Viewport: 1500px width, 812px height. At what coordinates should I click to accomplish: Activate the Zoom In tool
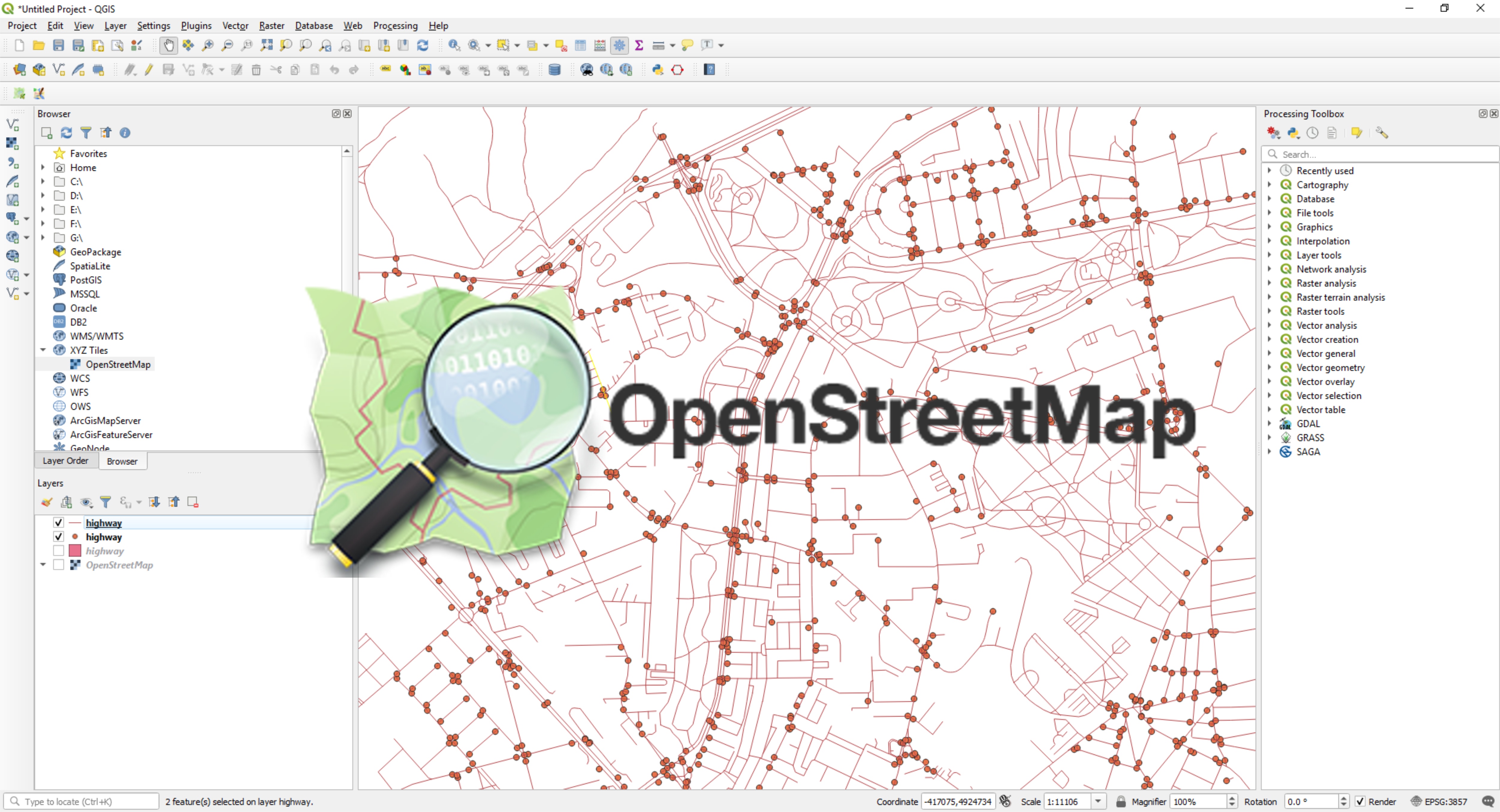click(x=207, y=46)
